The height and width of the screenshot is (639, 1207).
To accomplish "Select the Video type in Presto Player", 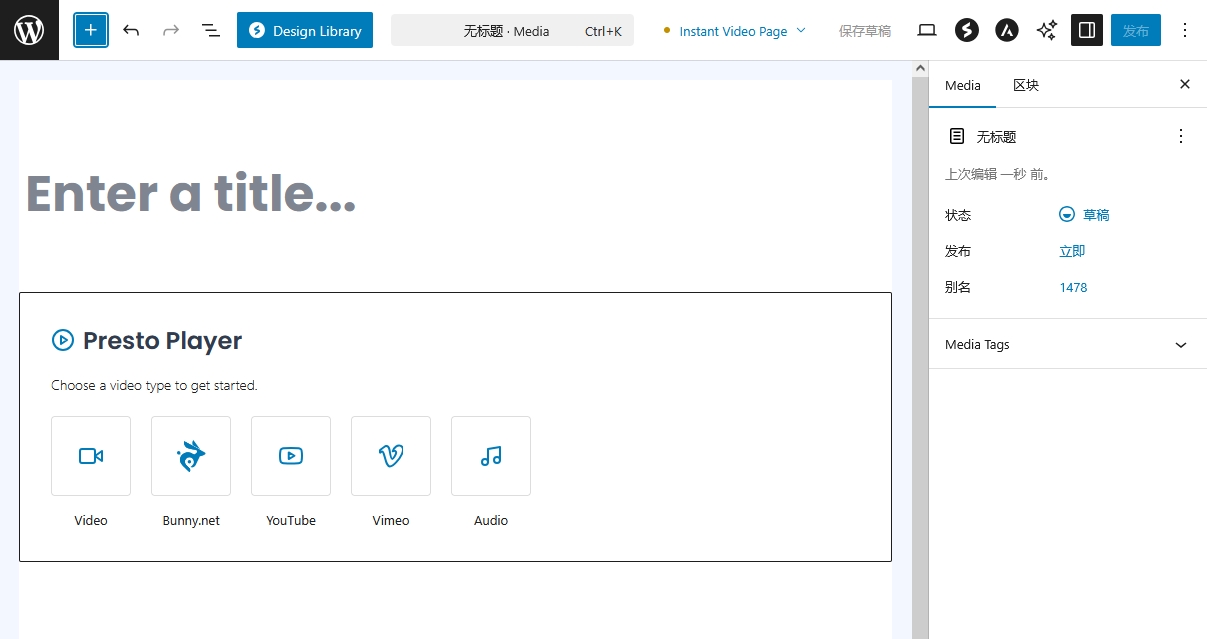I will (91, 456).
